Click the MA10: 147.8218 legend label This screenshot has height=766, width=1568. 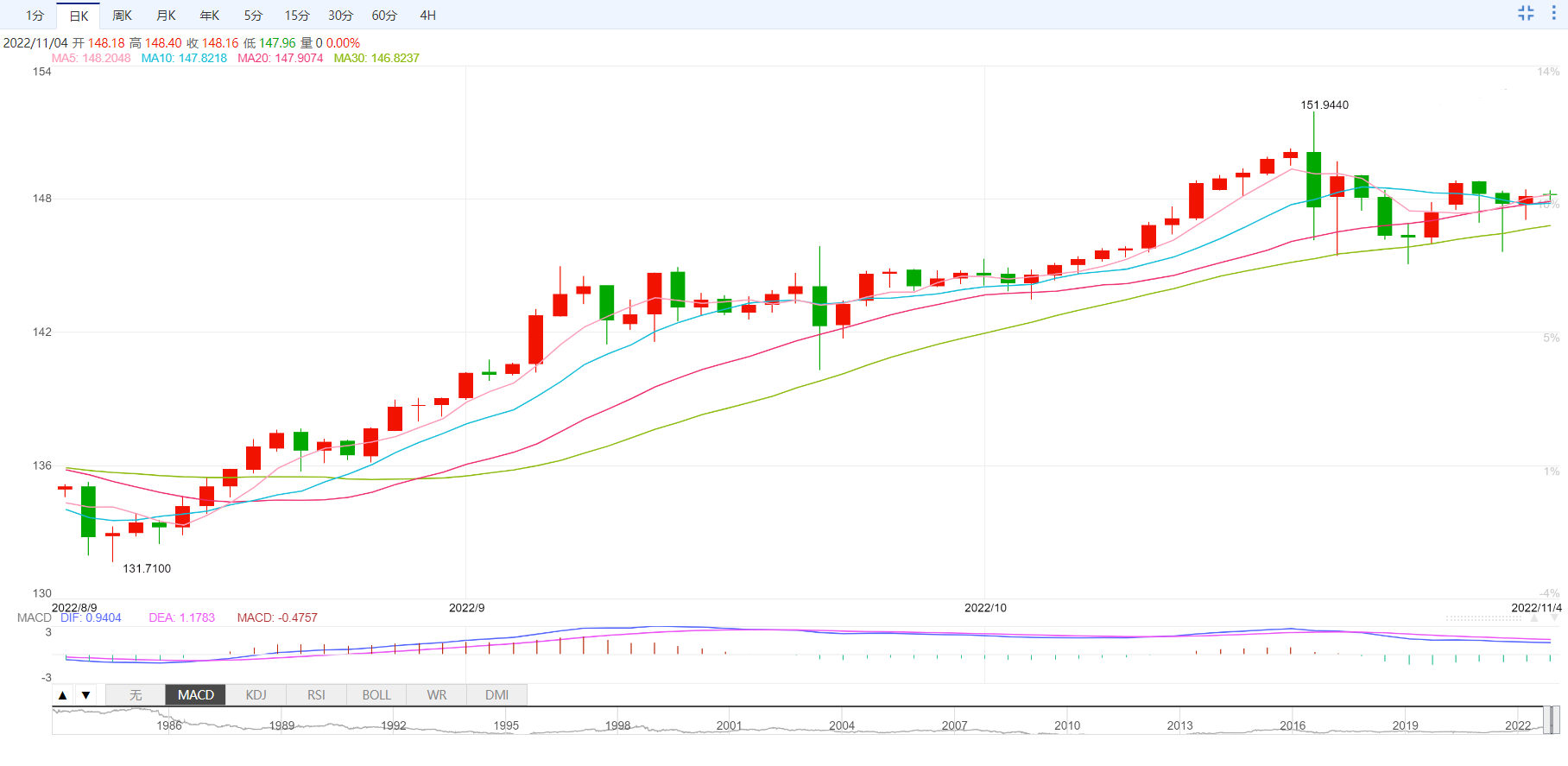point(184,58)
